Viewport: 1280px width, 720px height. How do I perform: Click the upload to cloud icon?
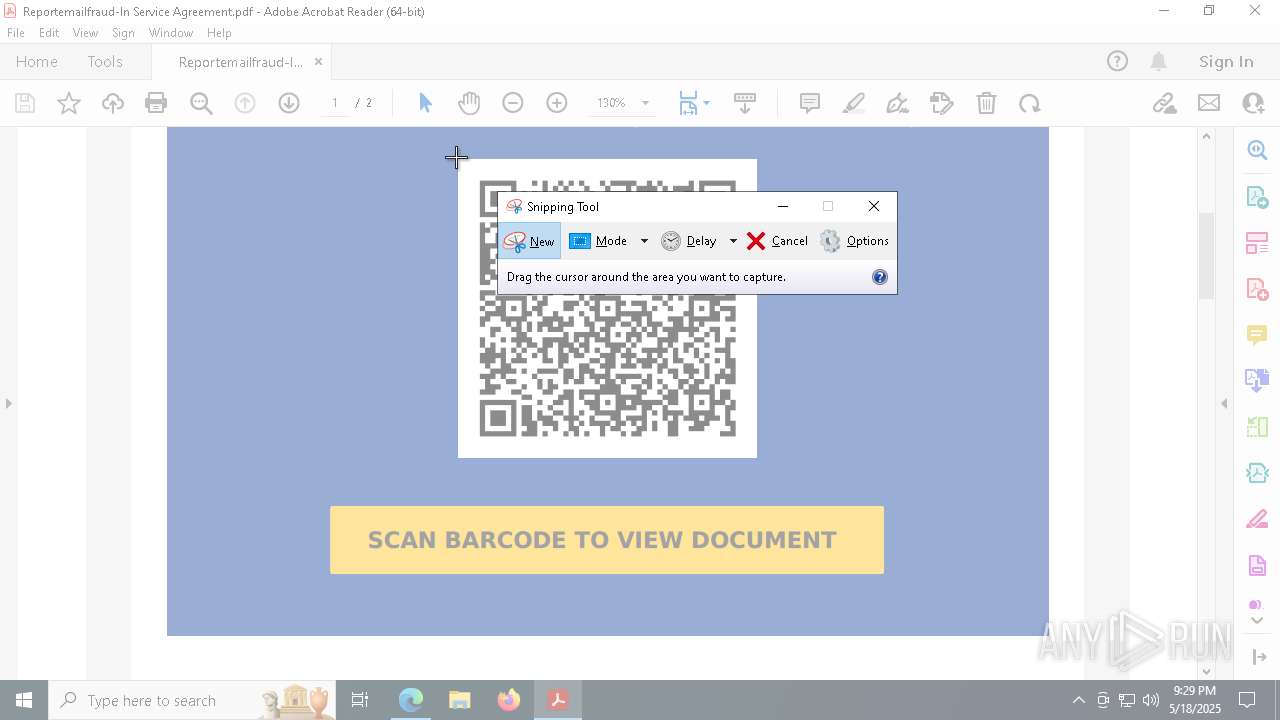click(x=113, y=103)
